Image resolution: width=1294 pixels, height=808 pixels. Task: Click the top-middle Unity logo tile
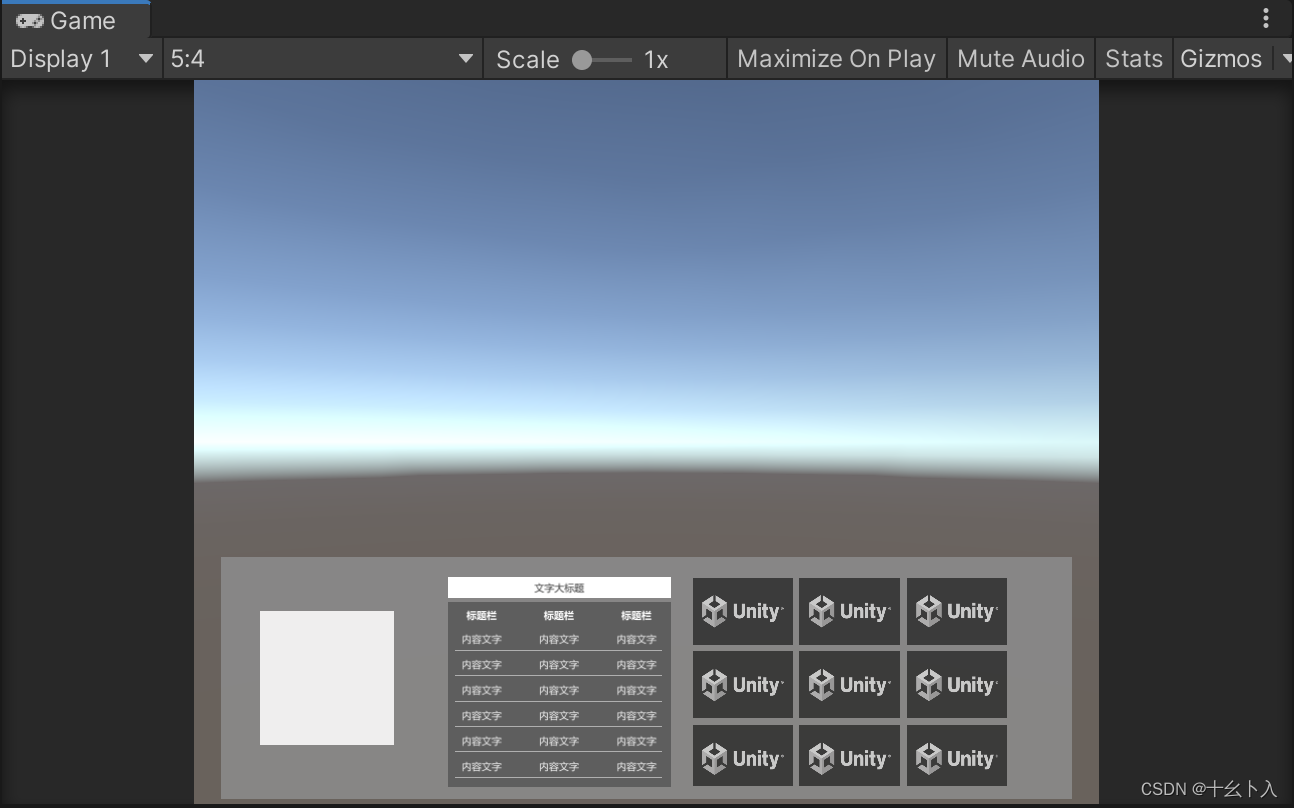(x=849, y=611)
